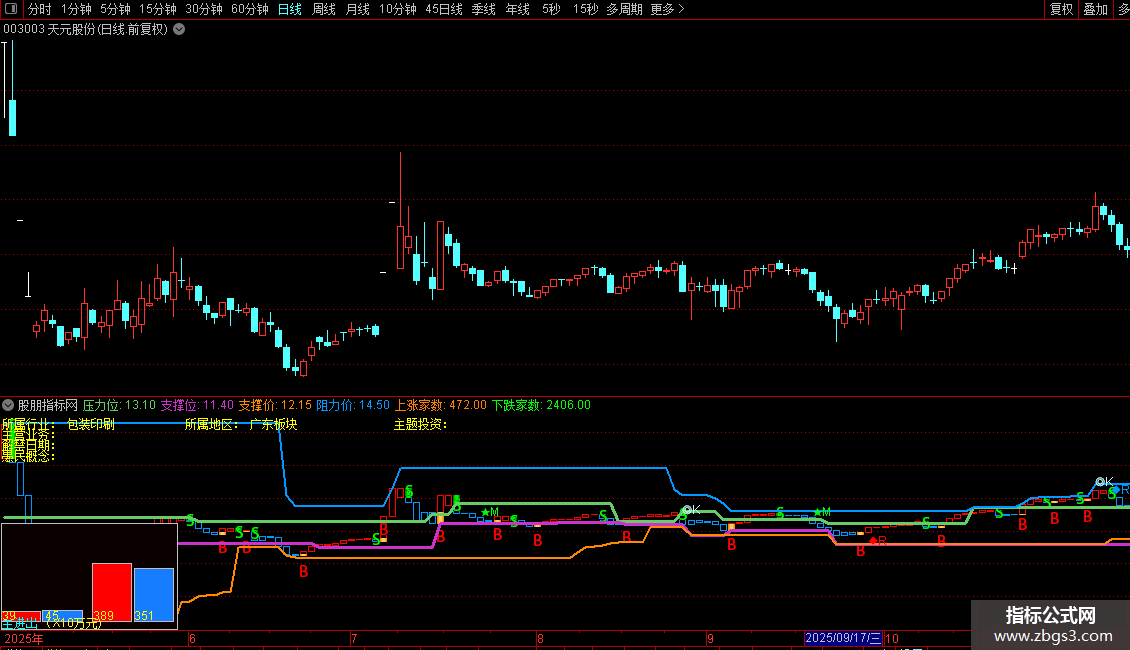Screen dimensions: 1130x650
Task: Select the 多周期 multi-period option
Action: tap(624, 9)
